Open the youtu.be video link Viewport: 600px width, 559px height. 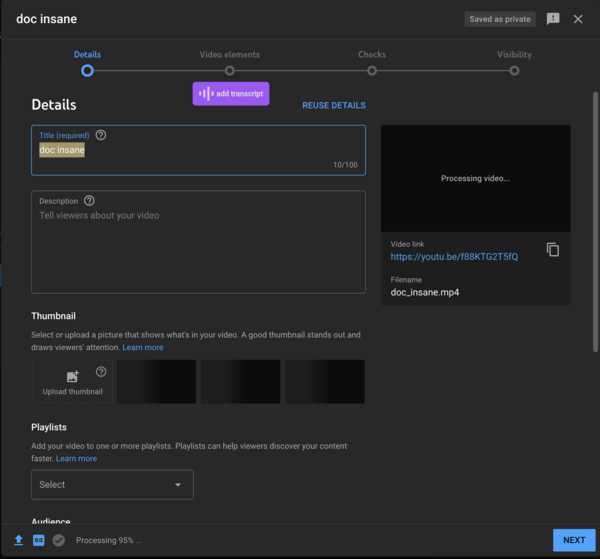pos(454,257)
